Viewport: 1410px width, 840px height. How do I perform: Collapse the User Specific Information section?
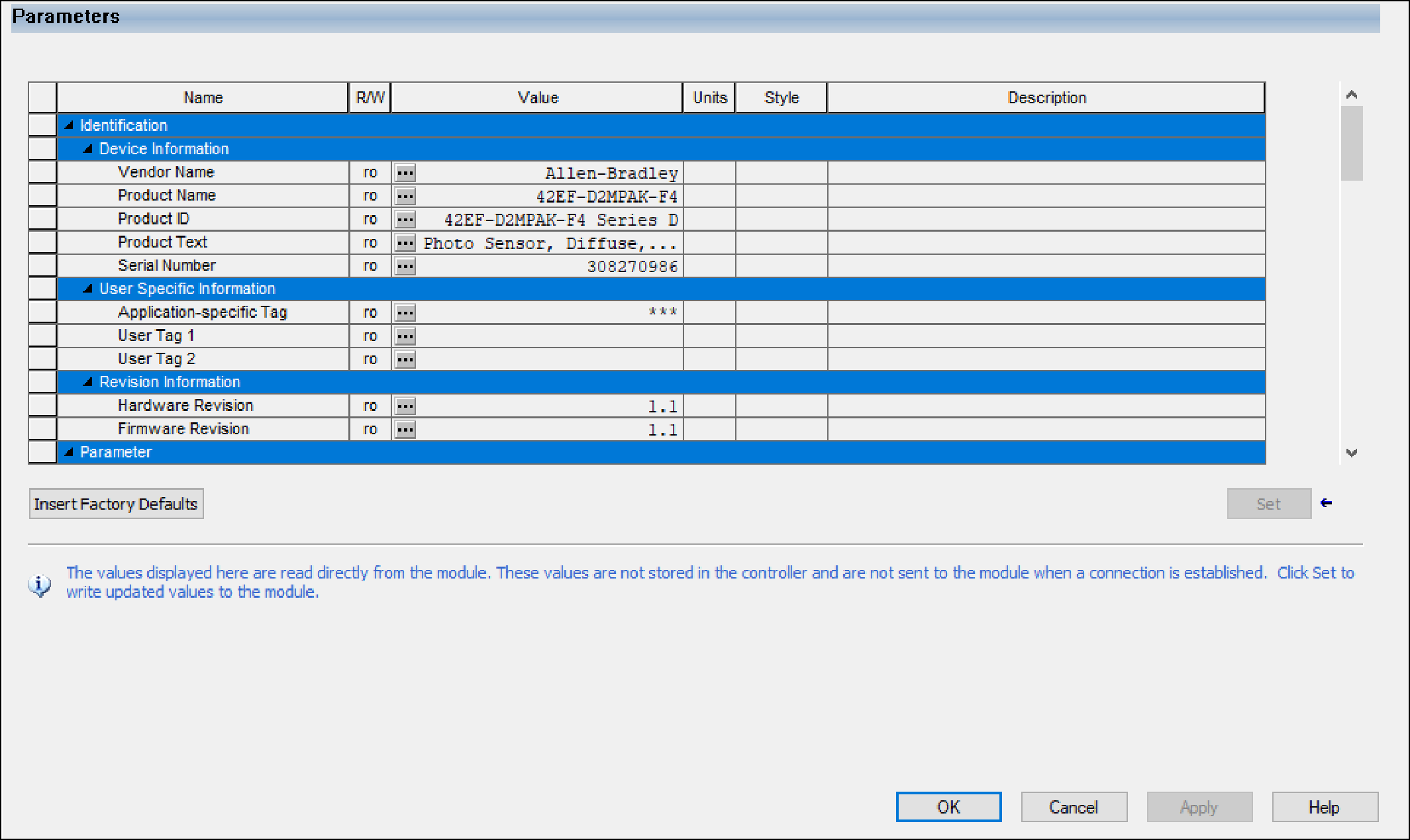pos(87,289)
